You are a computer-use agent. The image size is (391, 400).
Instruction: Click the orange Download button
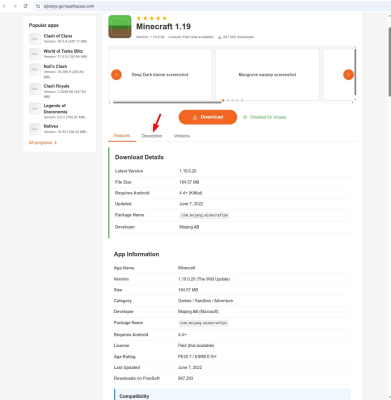(208, 117)
